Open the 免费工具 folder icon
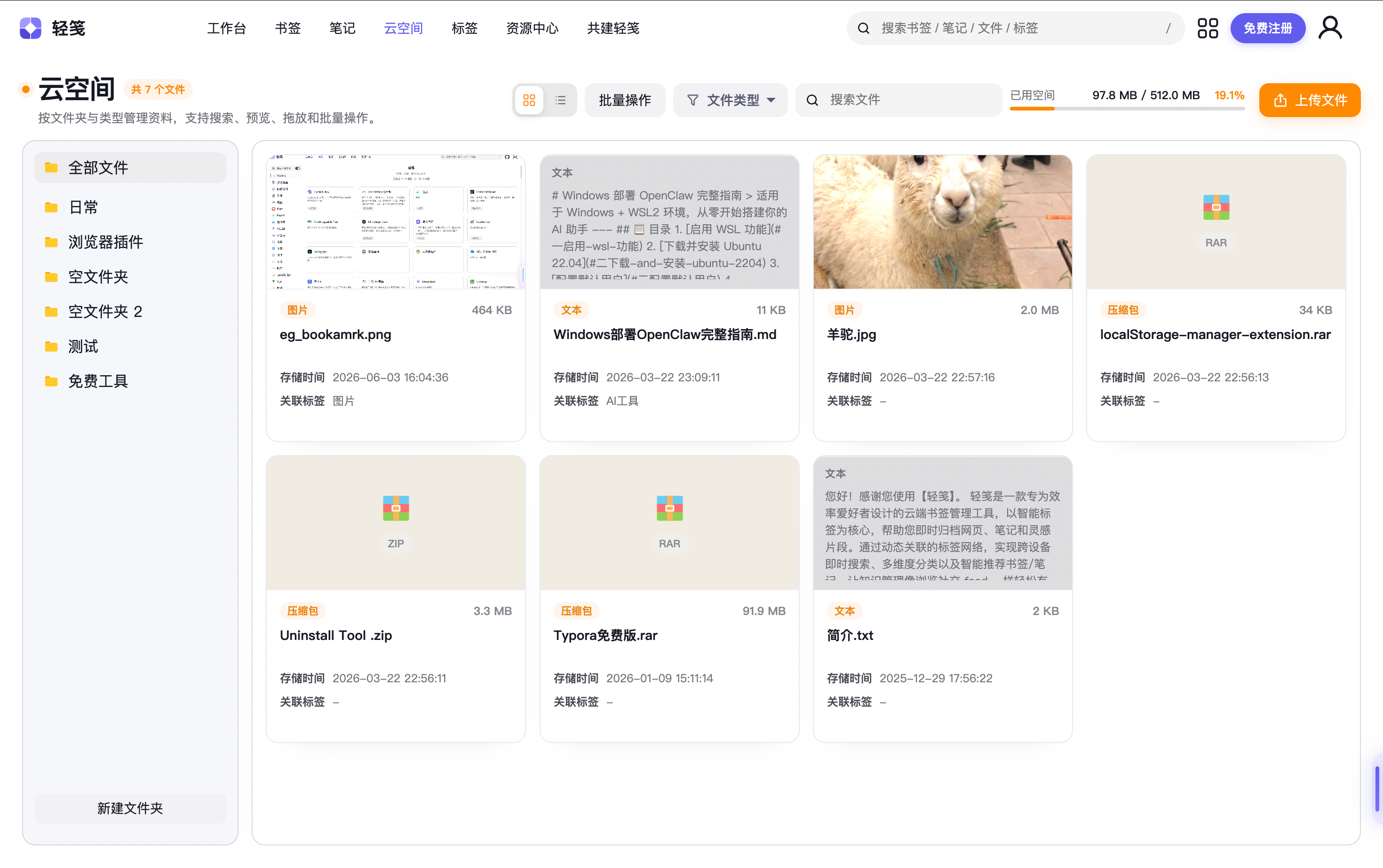The image size is (1383, 868). point(51,381)
